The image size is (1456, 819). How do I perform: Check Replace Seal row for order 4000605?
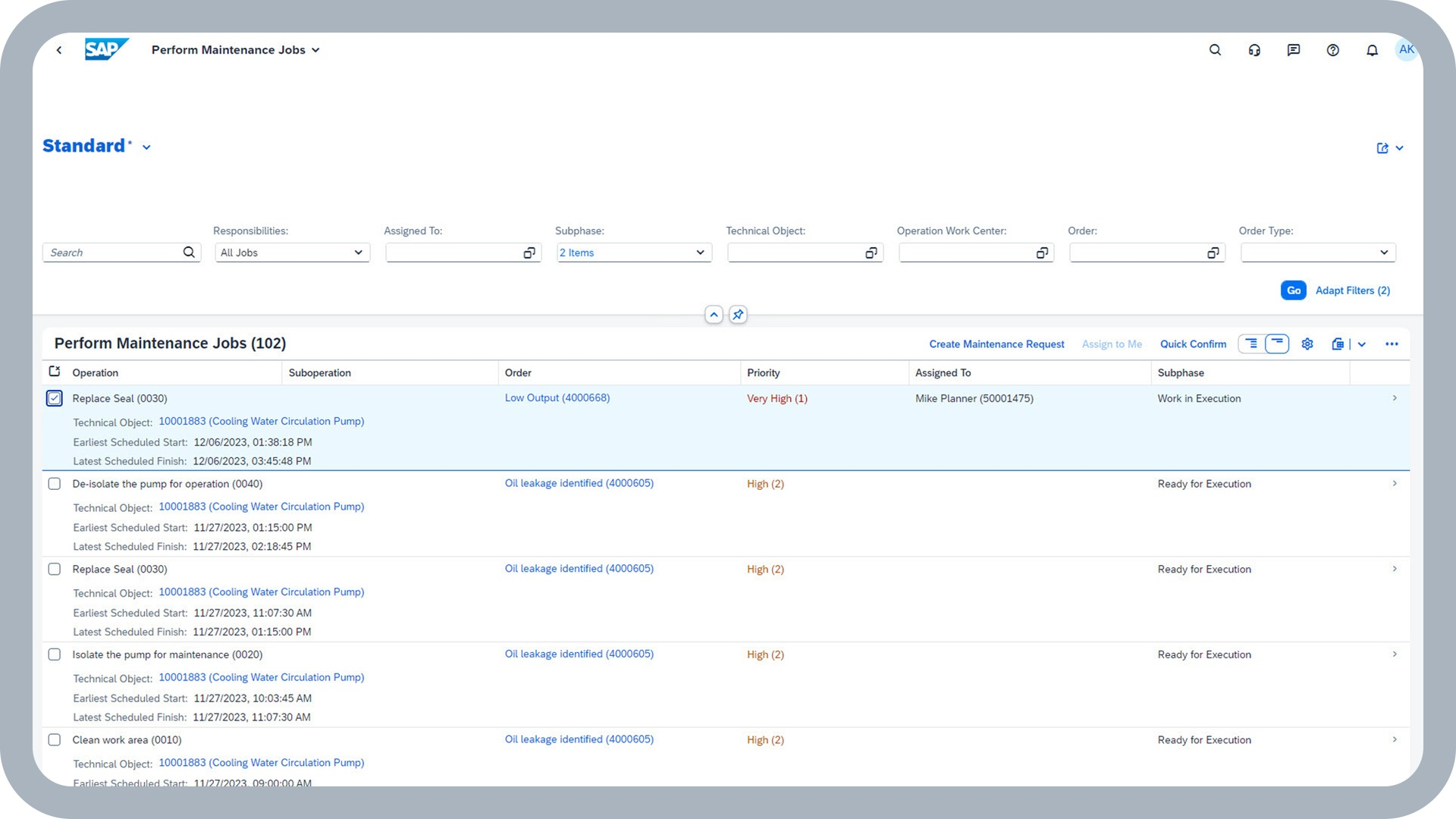pos(55,569)
